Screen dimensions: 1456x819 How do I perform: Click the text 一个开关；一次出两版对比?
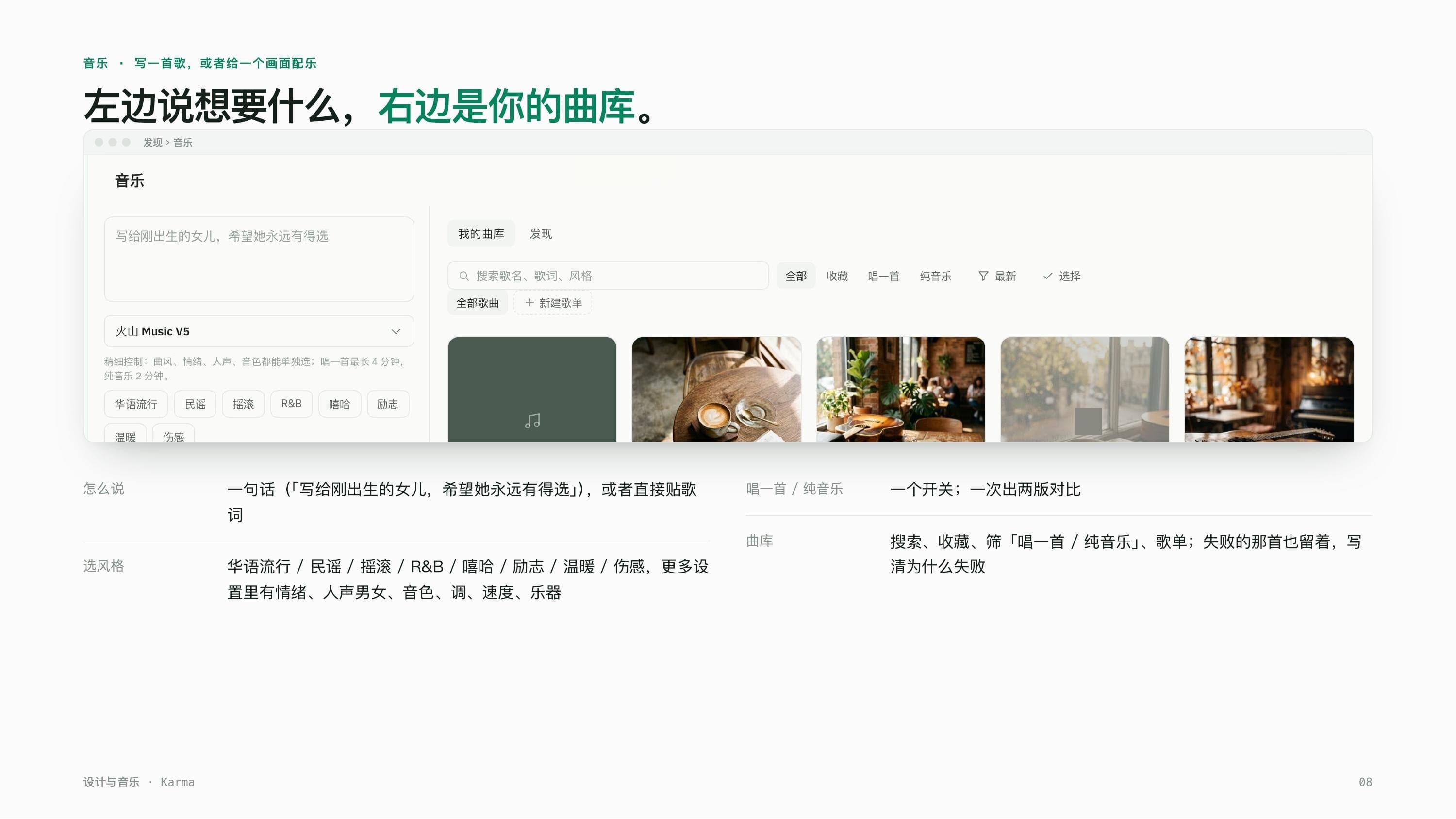(x=985, y=490)
